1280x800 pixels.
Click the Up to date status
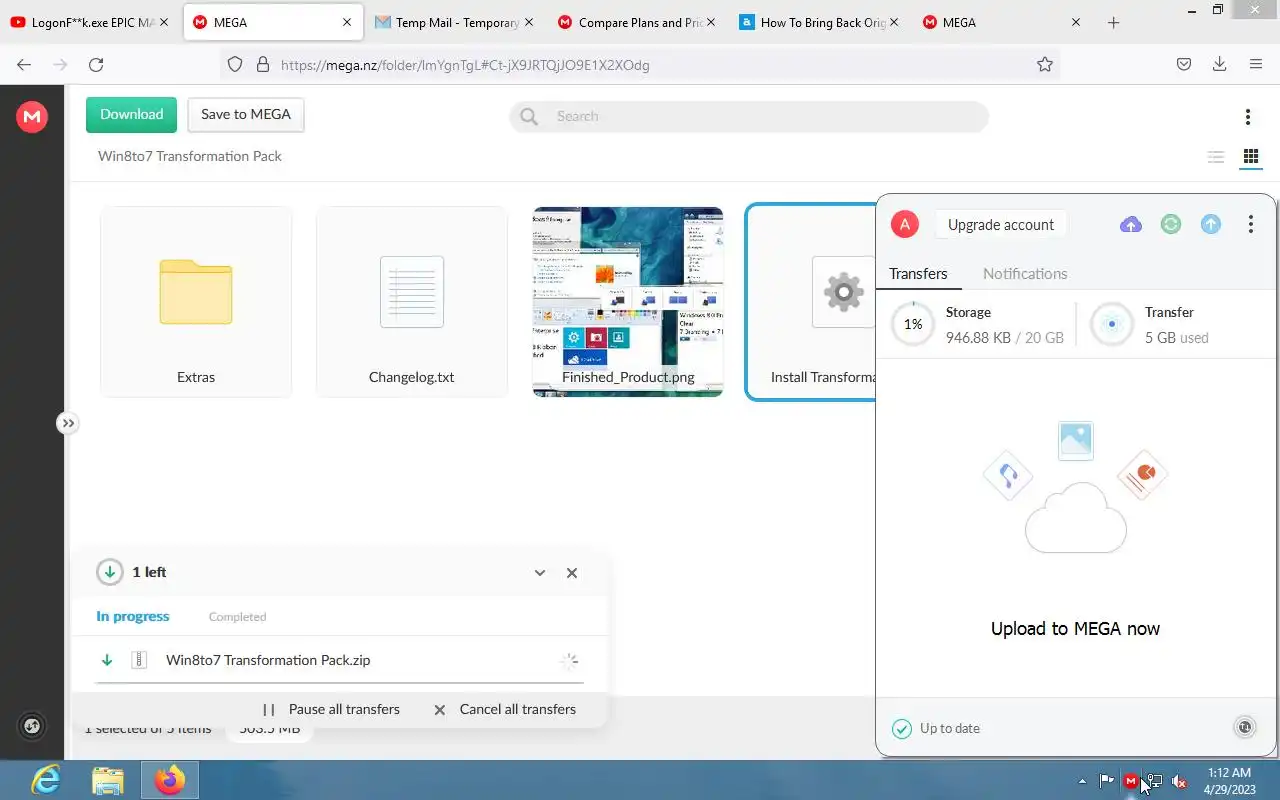(x=936, y=728)
